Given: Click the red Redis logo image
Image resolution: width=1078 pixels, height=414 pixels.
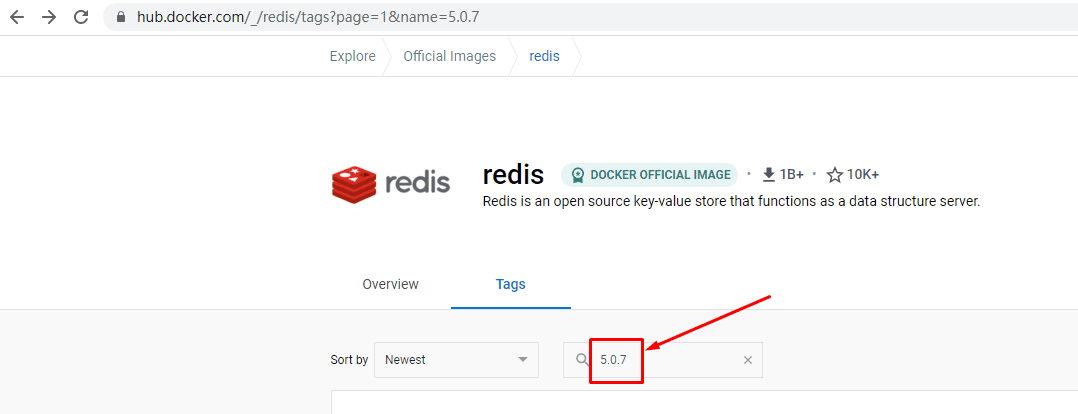Looking at the screenshot, I should pyautogui.click(x=391, y=184).
